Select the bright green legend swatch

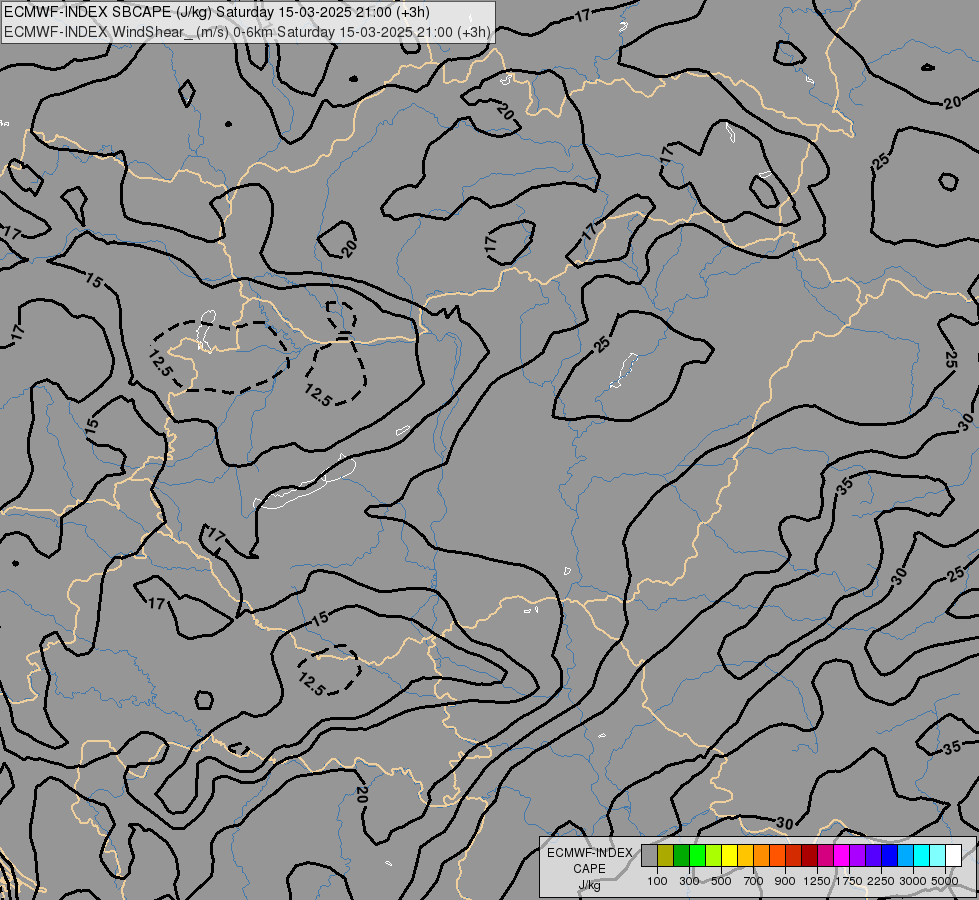[x=697, y=855]
